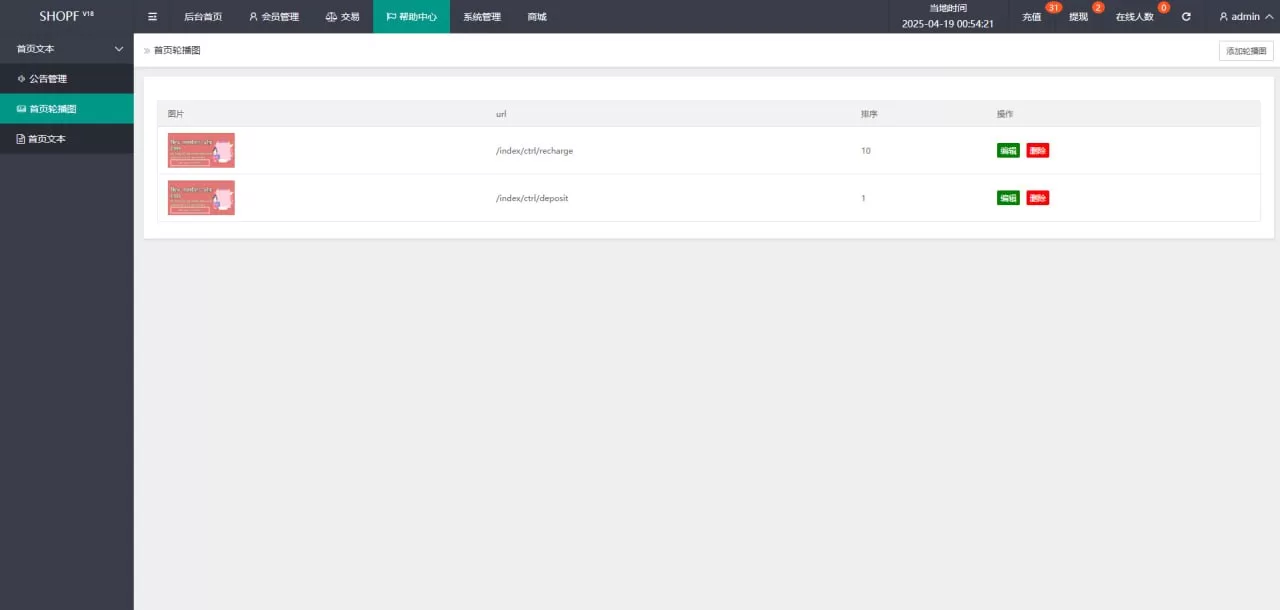Open 公告管理 in the sidebar
Image resolution: width=1280 pixels, height=610 pixels.
point(47,79)
